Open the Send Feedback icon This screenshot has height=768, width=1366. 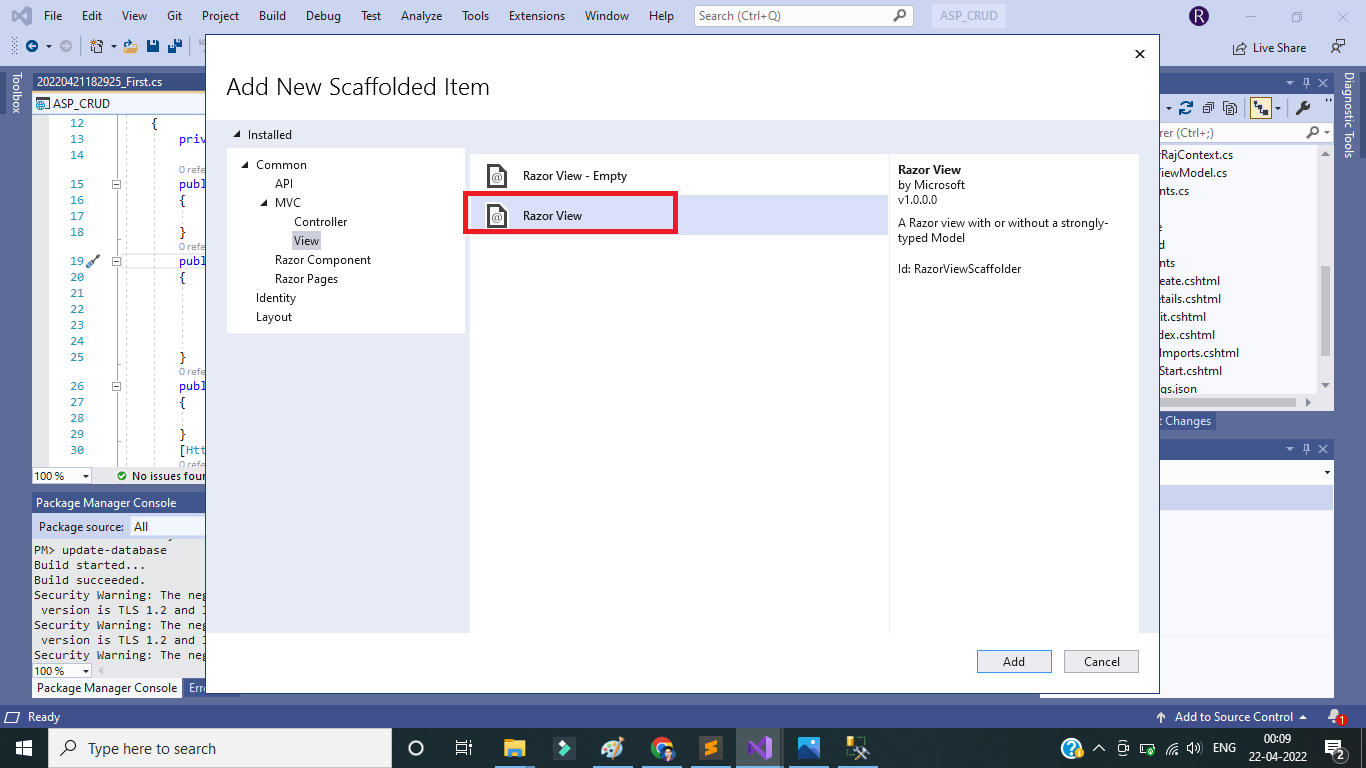pyautogui.click(x=1338, y=47)
